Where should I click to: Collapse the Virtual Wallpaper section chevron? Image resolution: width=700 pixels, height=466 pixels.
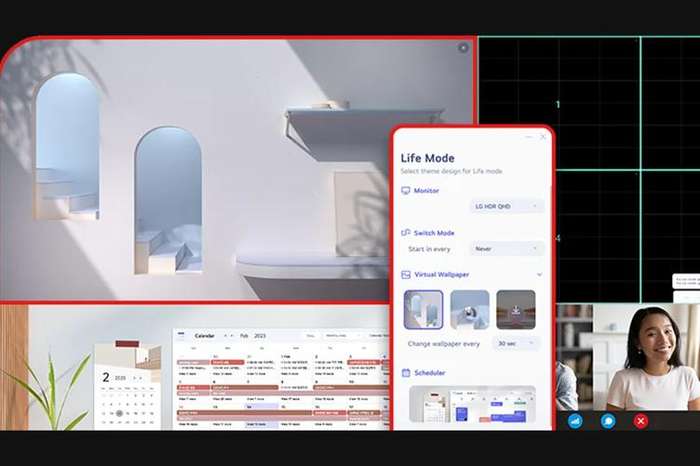pos(539,275)
